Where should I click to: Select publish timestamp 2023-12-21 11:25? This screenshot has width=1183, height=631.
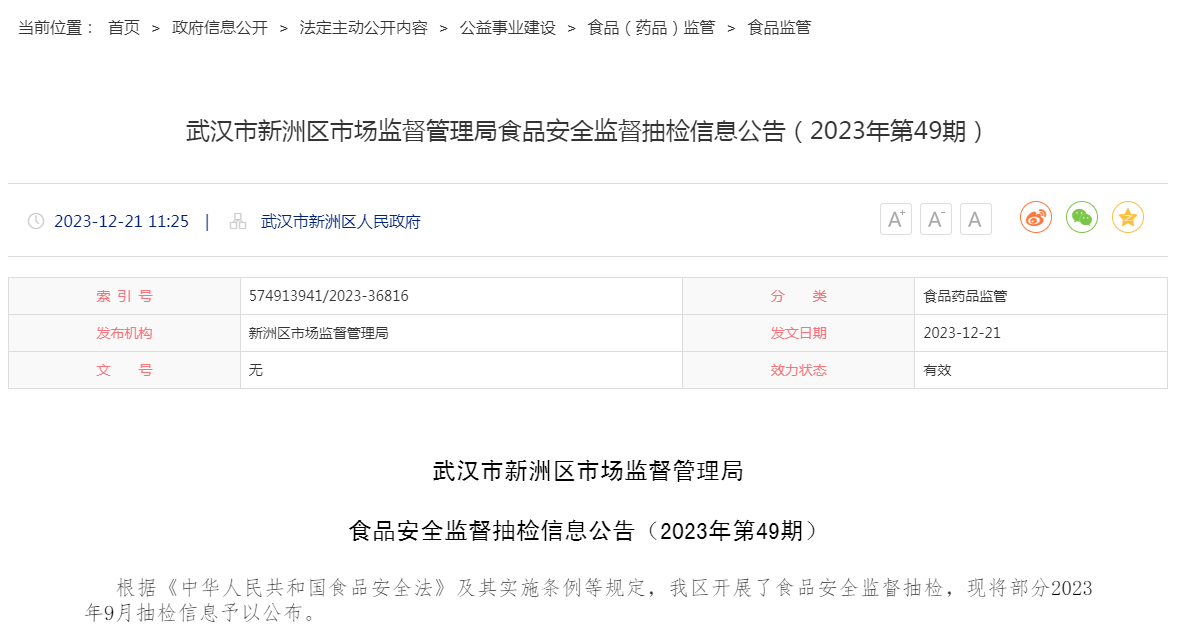[121, 221]
